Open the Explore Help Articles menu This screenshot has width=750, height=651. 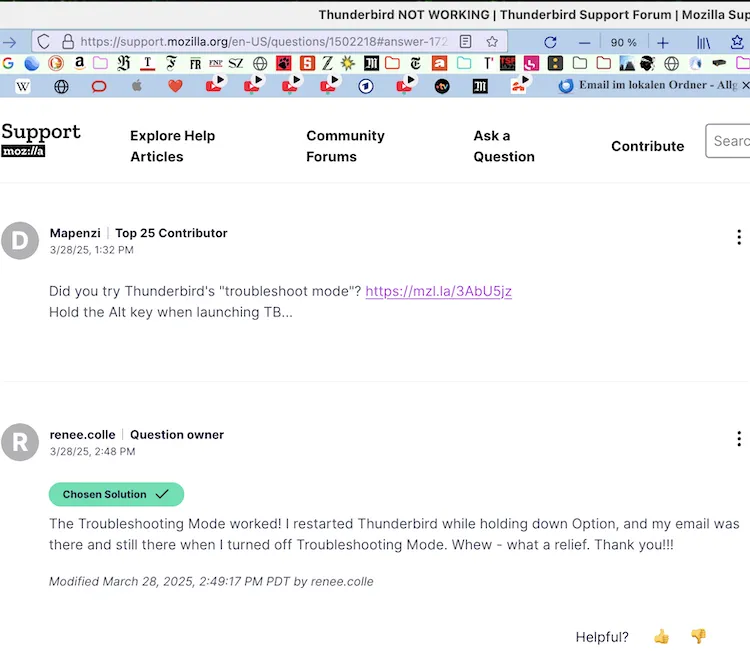click(x=173, y=146)
